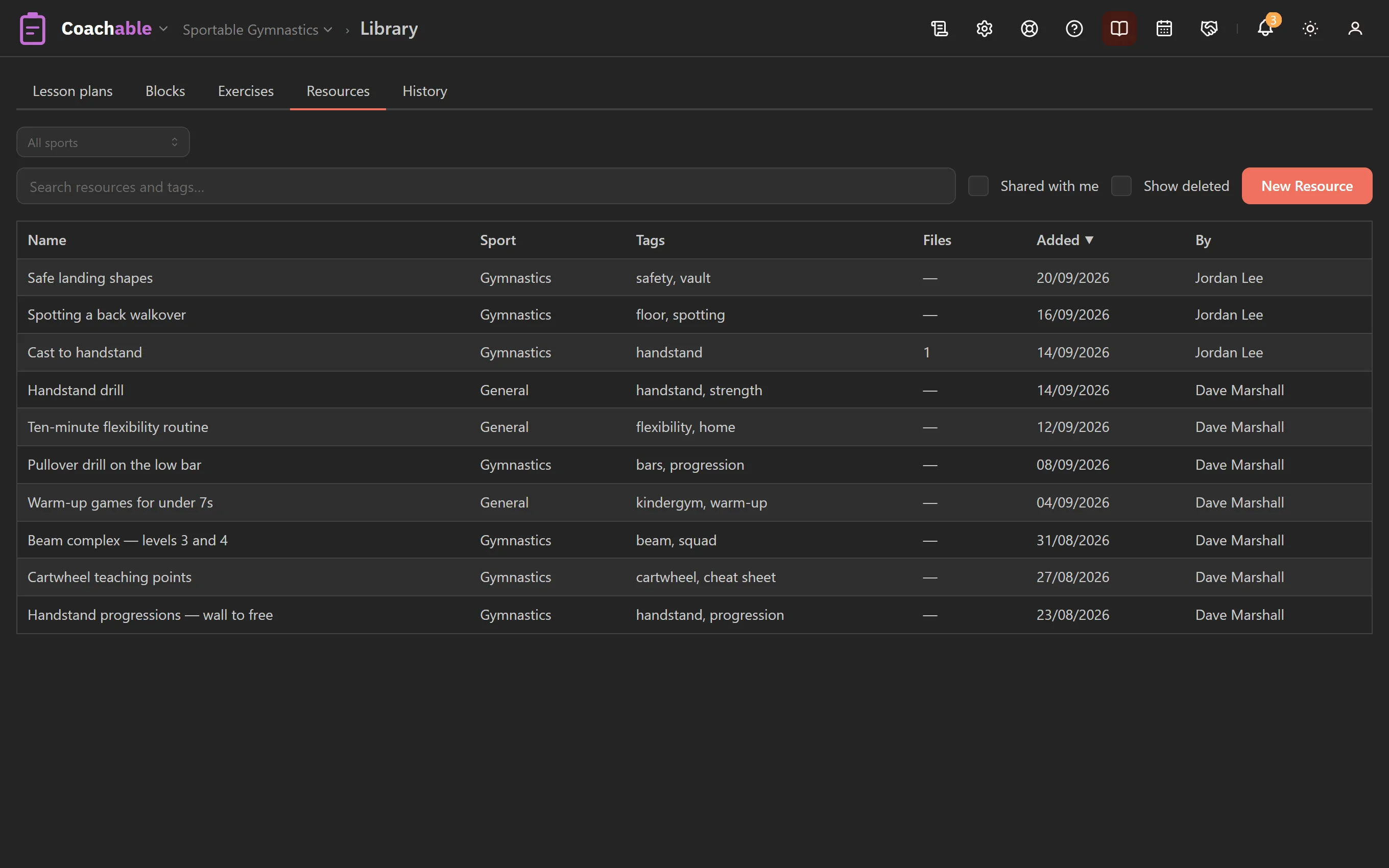Select the Resources tab
Viewport: 1389px width, 868px height.
click(x=338, y=91)
